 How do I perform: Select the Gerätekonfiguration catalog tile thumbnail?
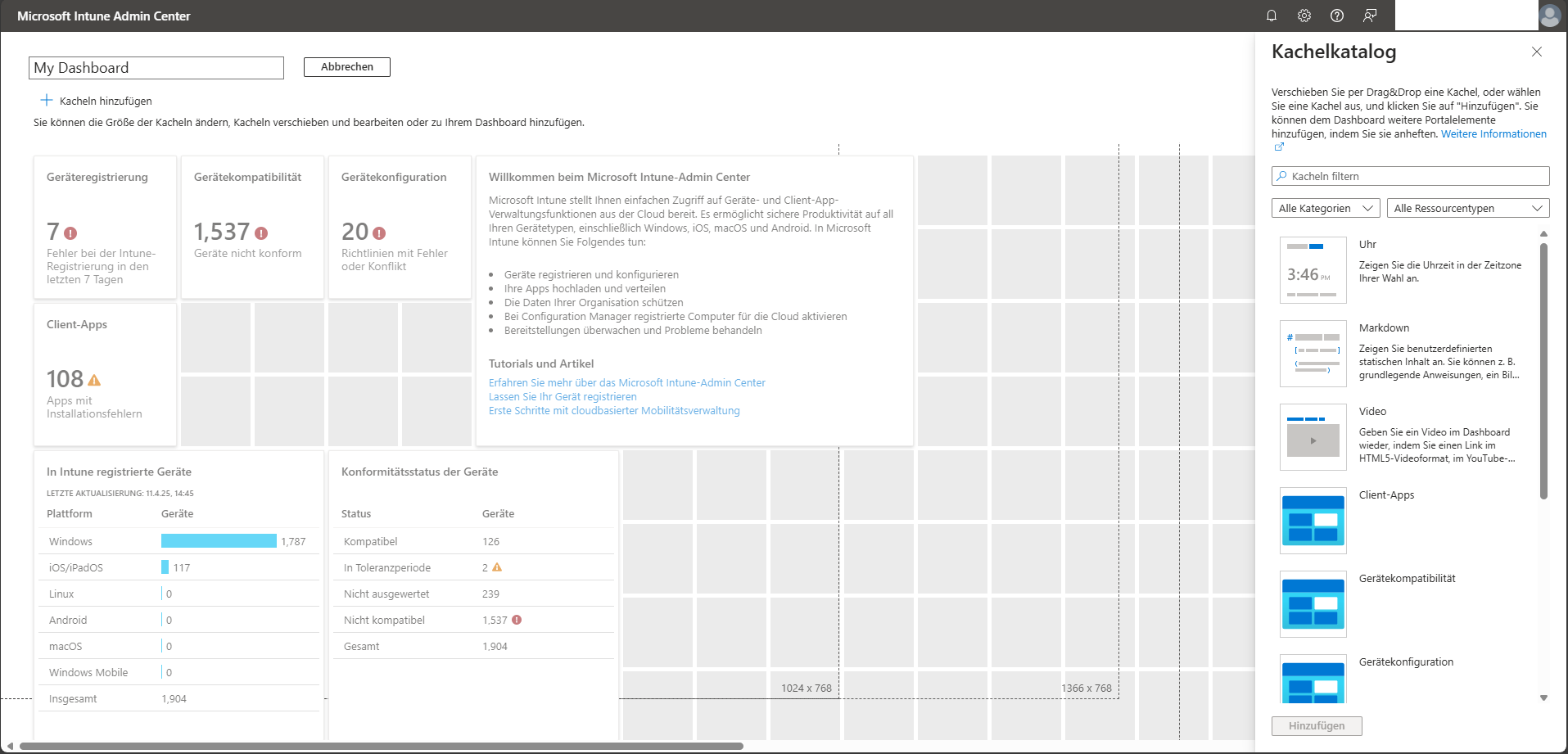point(1313,680)
